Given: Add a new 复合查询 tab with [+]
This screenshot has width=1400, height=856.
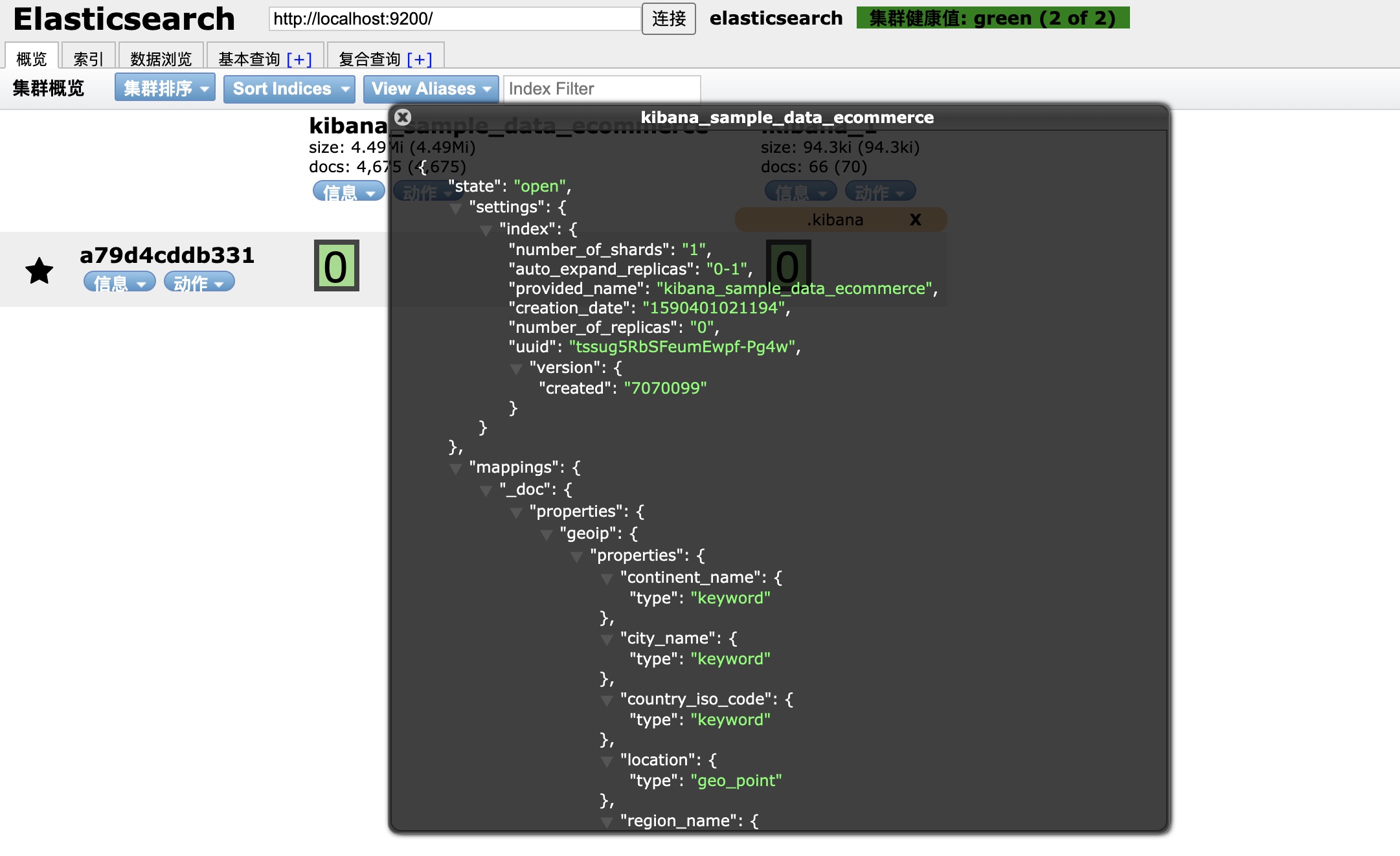Looking at the screenshot, I should (x=420, y=60).
